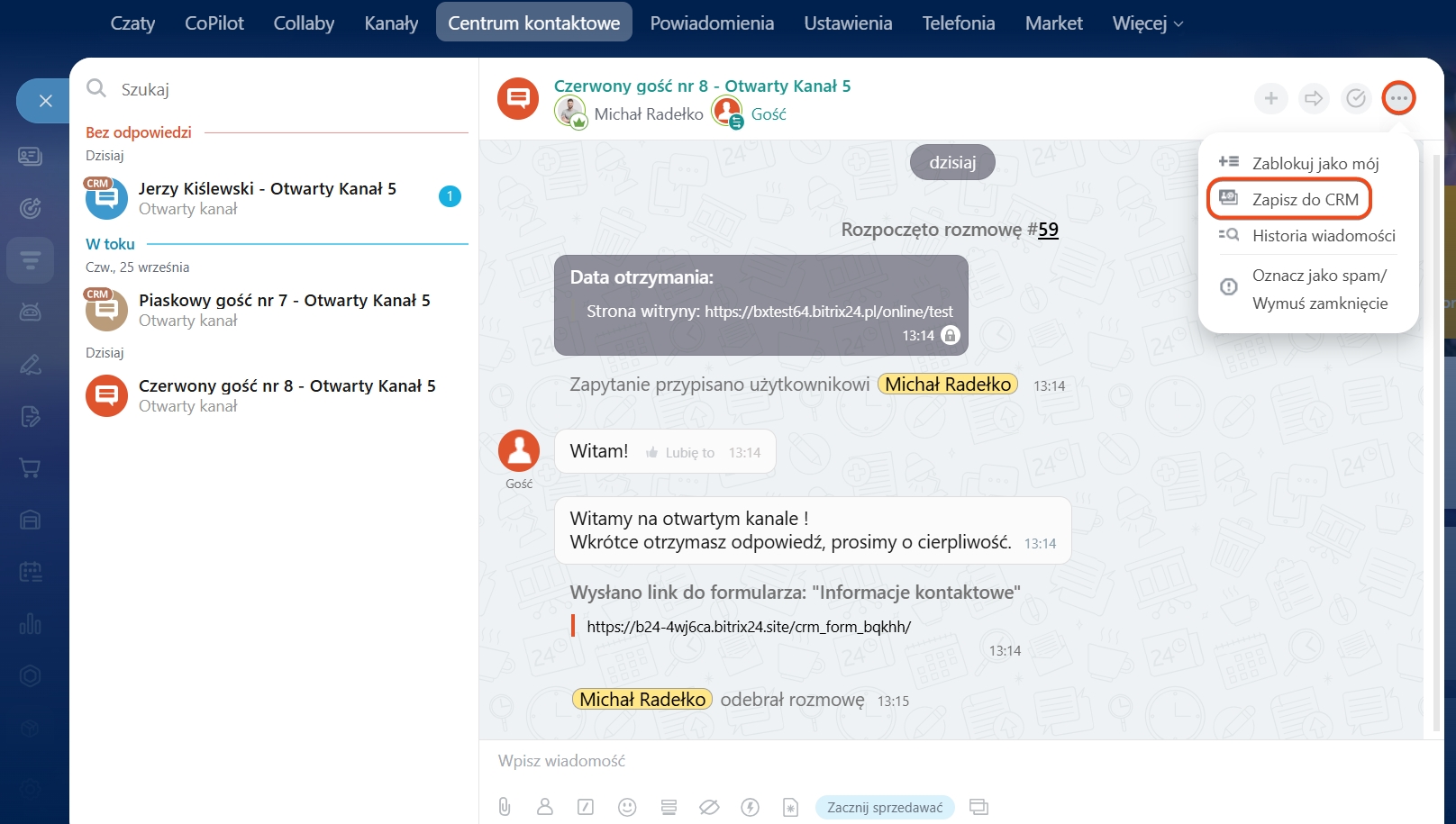Select "Zapisz do CRM" from the menu
The height and width of the screenshot is (824, 1456).
pyautogui.click(x=1305, y=200)
